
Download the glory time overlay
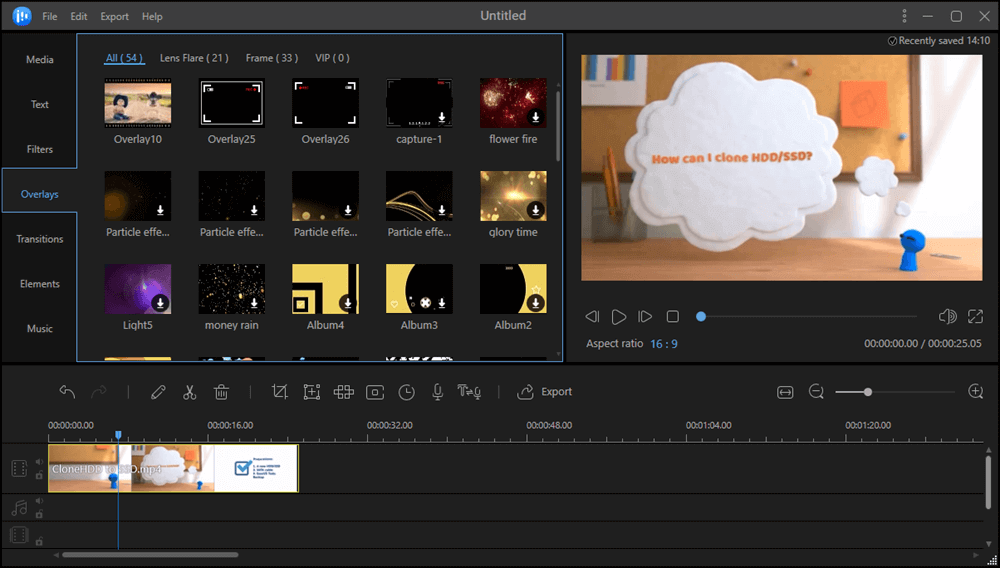(536, 210)
